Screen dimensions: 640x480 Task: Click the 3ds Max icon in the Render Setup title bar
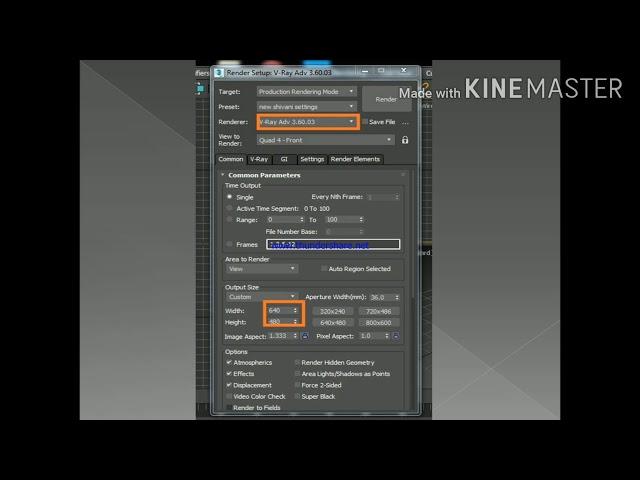219,73
